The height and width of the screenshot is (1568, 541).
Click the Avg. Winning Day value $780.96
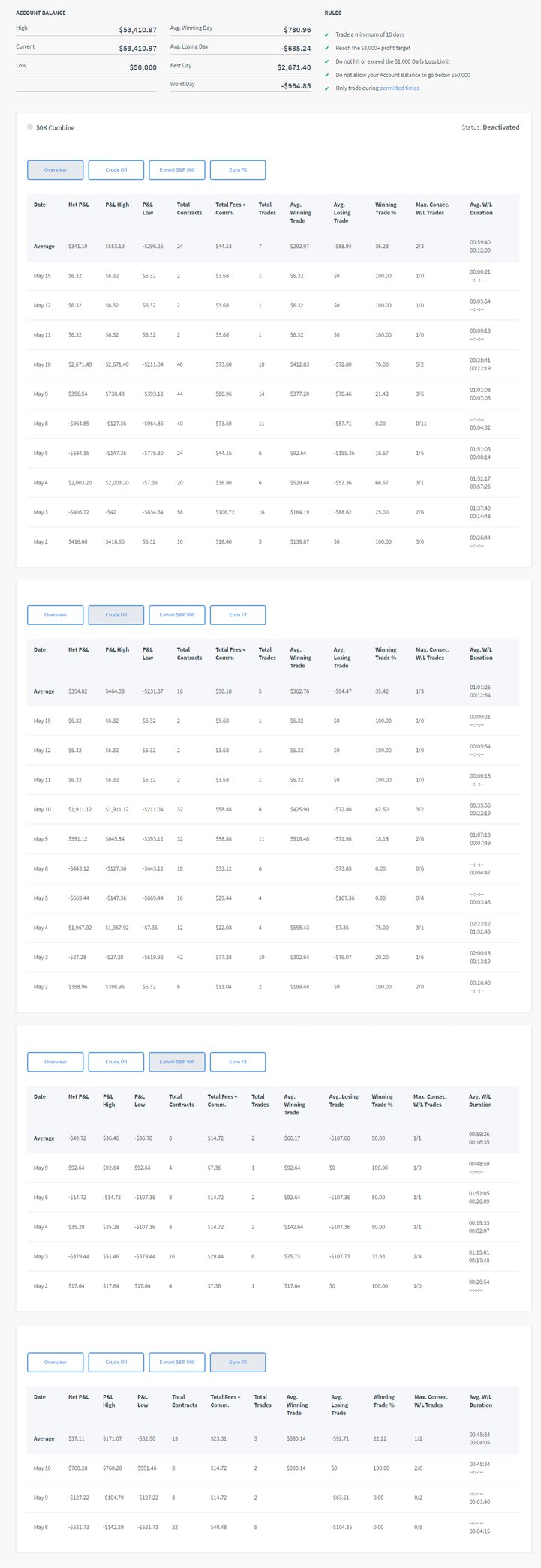[297, 30]
